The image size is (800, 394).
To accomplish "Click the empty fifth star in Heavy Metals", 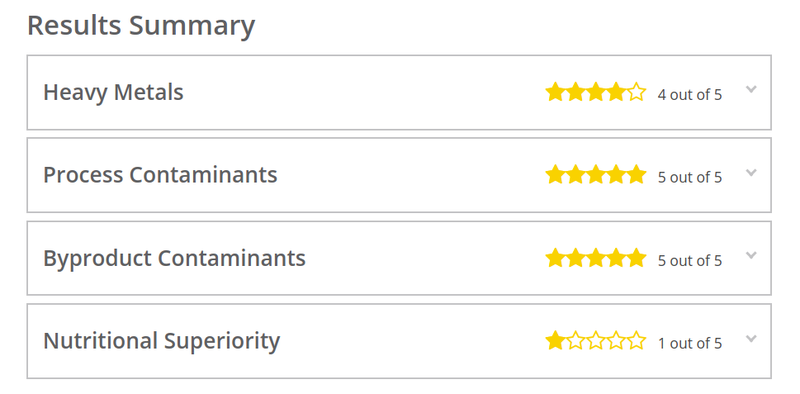I will click(637, 92).
